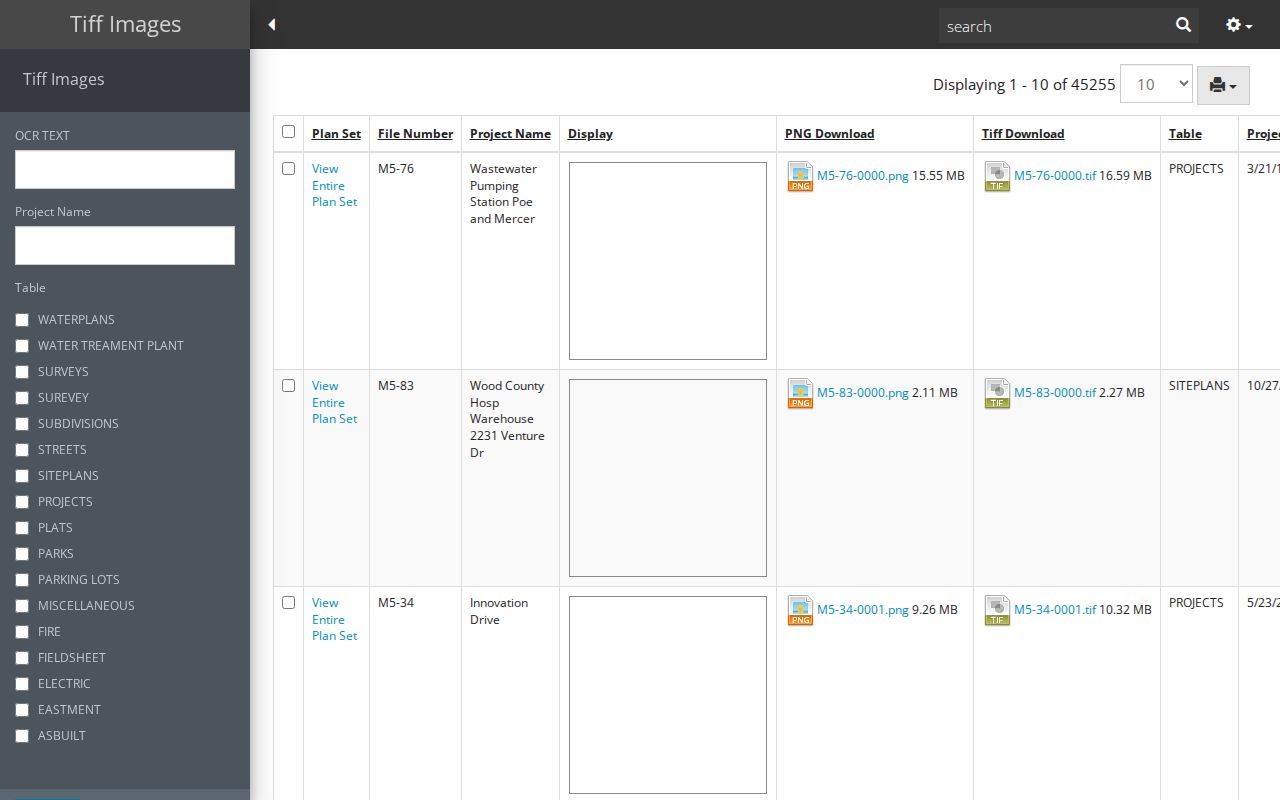Toggle the SITEPLANS filter checkbox
This screenshot has height=800, width=1280.
click(x=22, y=476)
